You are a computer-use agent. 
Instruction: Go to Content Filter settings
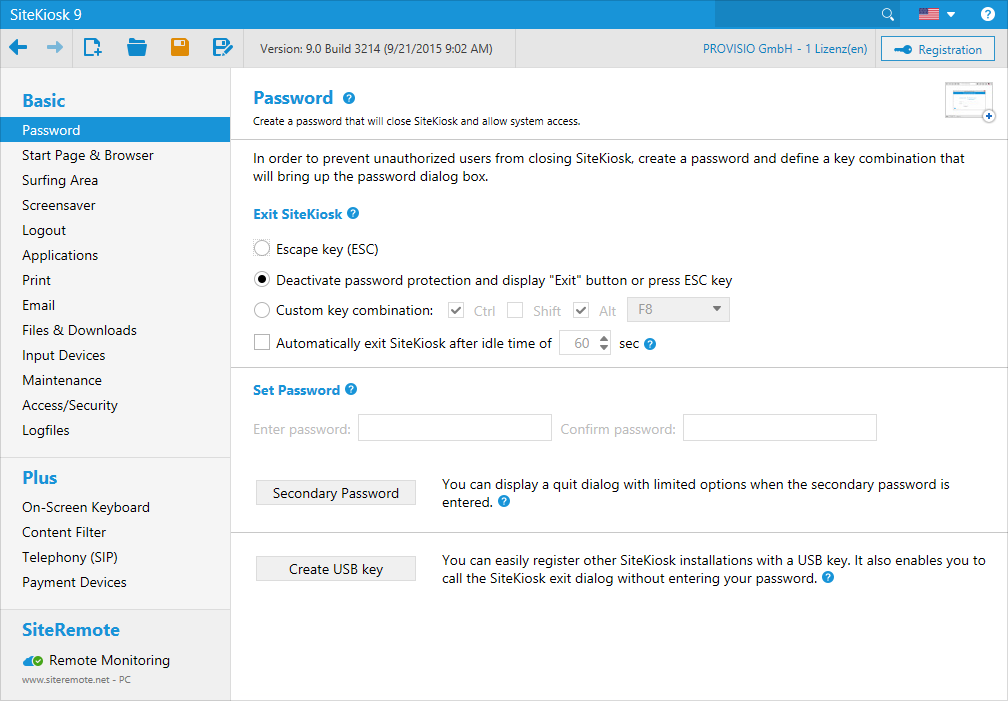point(64,532)
